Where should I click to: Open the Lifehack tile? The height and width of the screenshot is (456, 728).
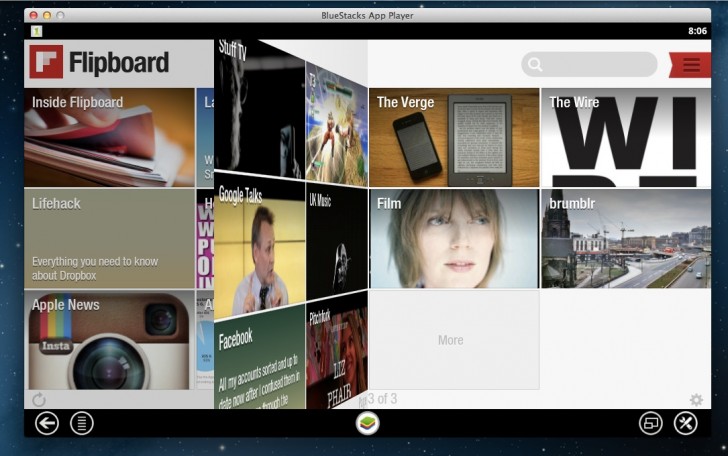pyautogui.click(x=109, y=238)
